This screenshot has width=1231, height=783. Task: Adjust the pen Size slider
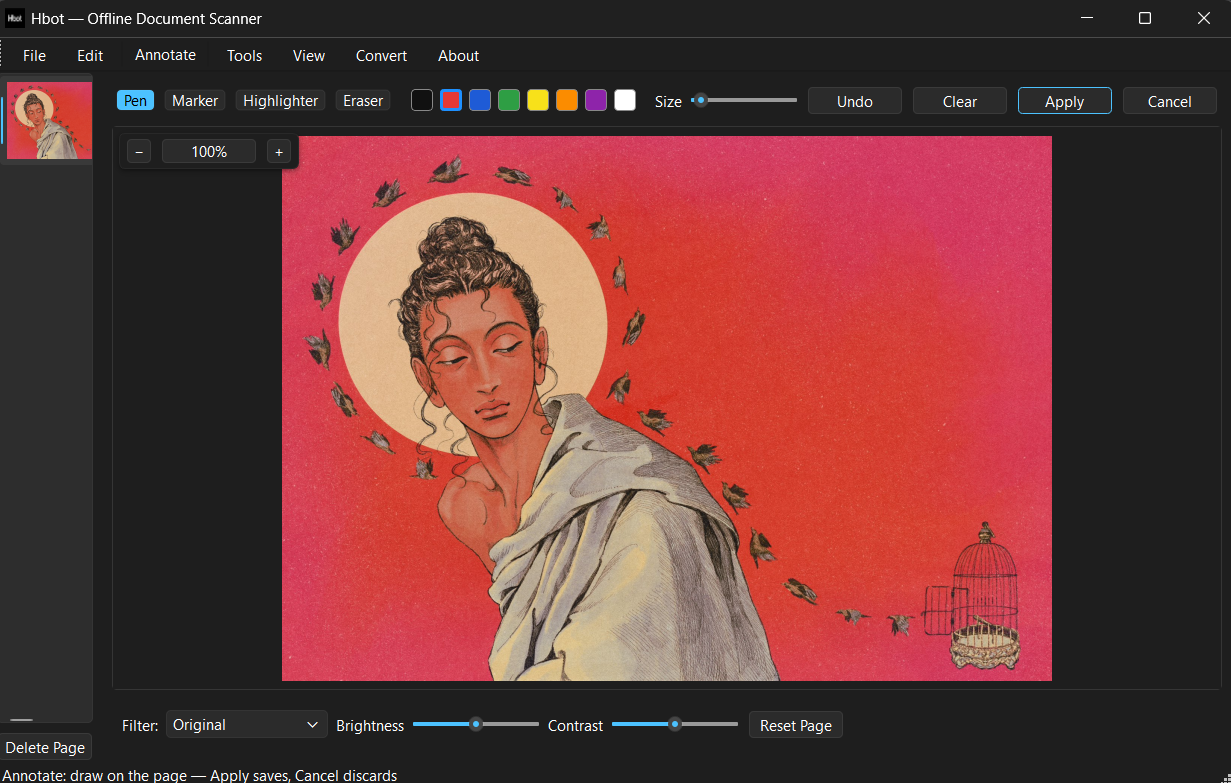pyautogui.click(x=744, y=100)
